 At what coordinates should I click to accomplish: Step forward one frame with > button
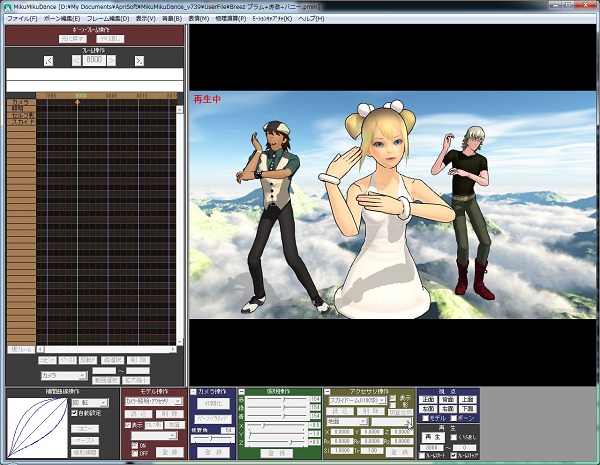[x=111, y=60]
